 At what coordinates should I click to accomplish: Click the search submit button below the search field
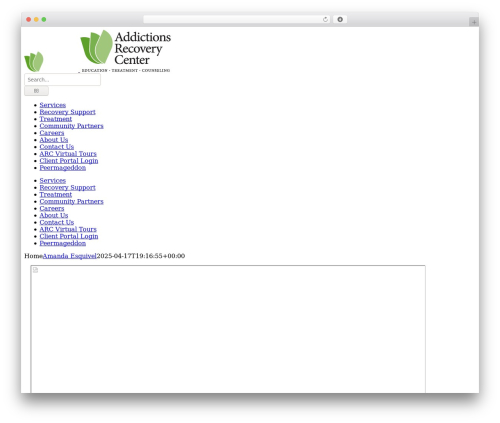[x=36, y=91]
